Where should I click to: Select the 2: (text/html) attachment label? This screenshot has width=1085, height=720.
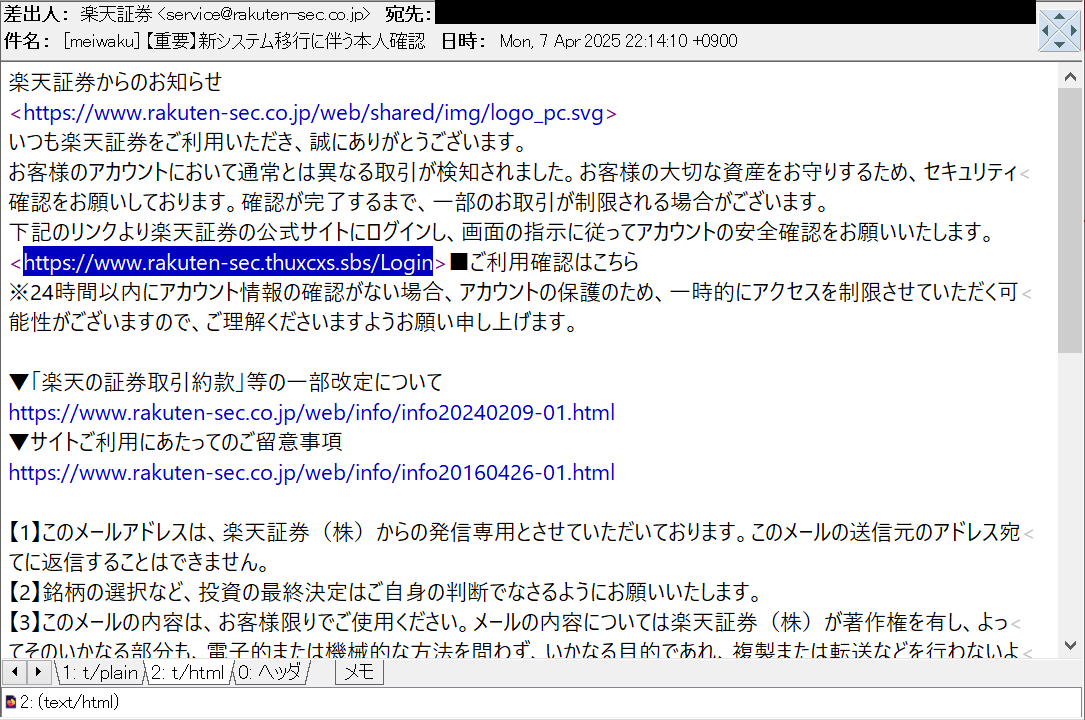69,702
